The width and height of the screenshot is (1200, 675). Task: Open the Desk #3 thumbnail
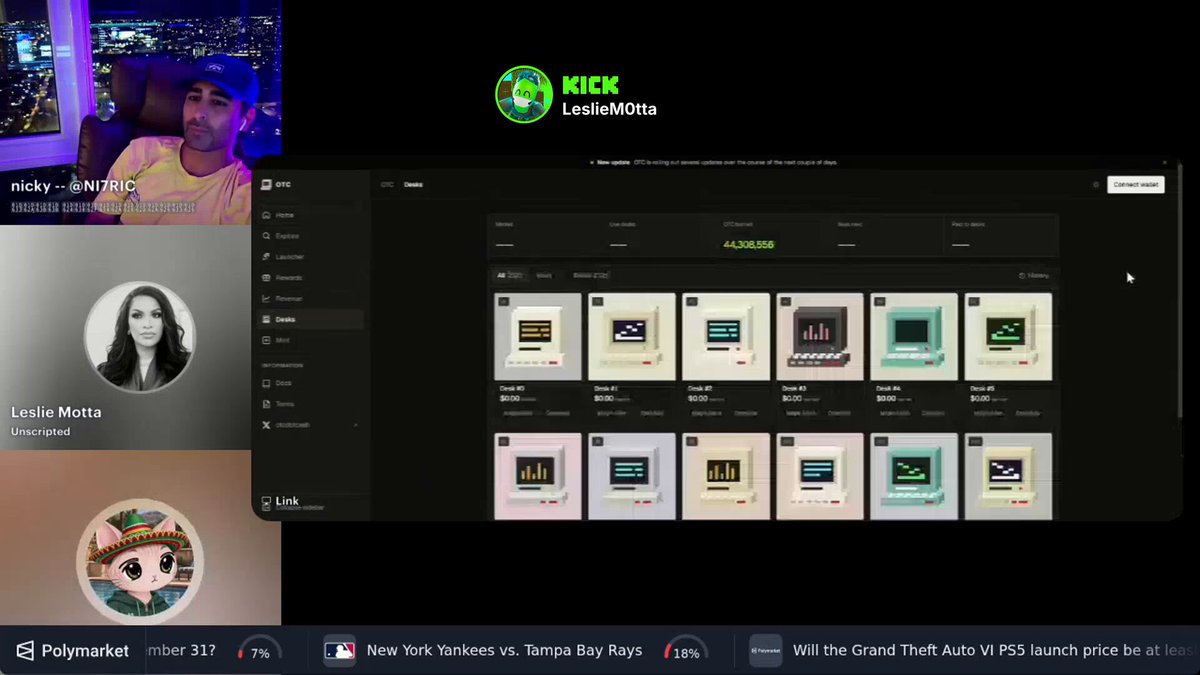(x=820, y=336)
